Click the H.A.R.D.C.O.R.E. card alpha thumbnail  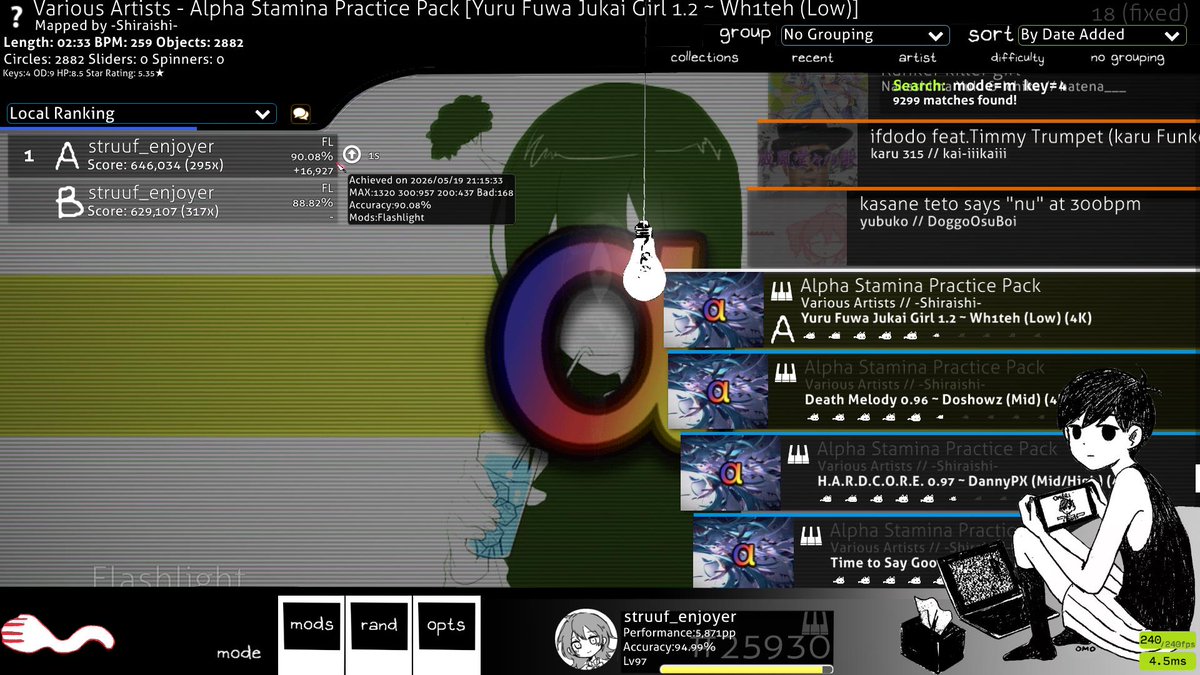pos(731,475)
